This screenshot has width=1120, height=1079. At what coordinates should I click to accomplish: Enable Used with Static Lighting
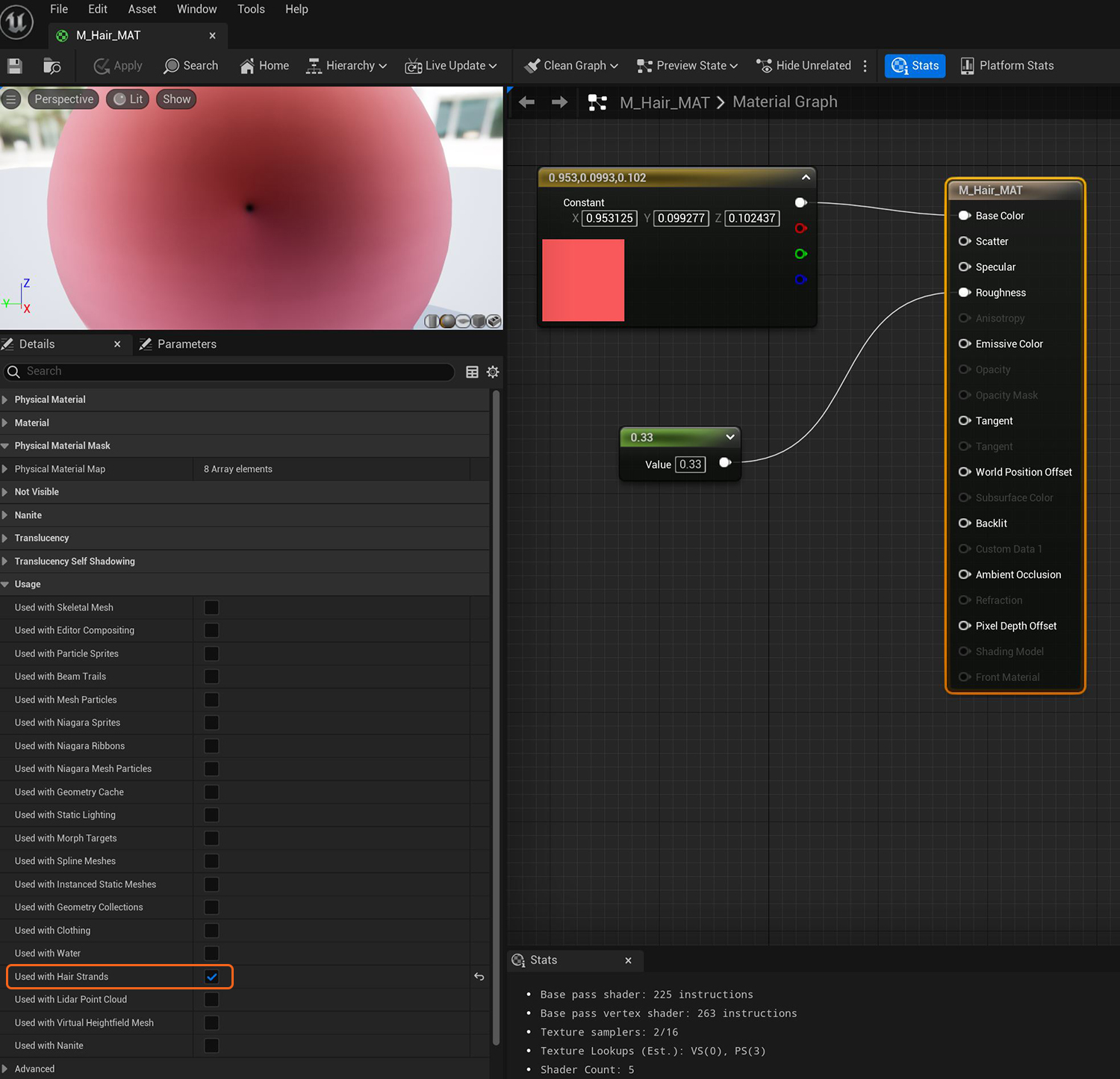[x=212, y=815]
